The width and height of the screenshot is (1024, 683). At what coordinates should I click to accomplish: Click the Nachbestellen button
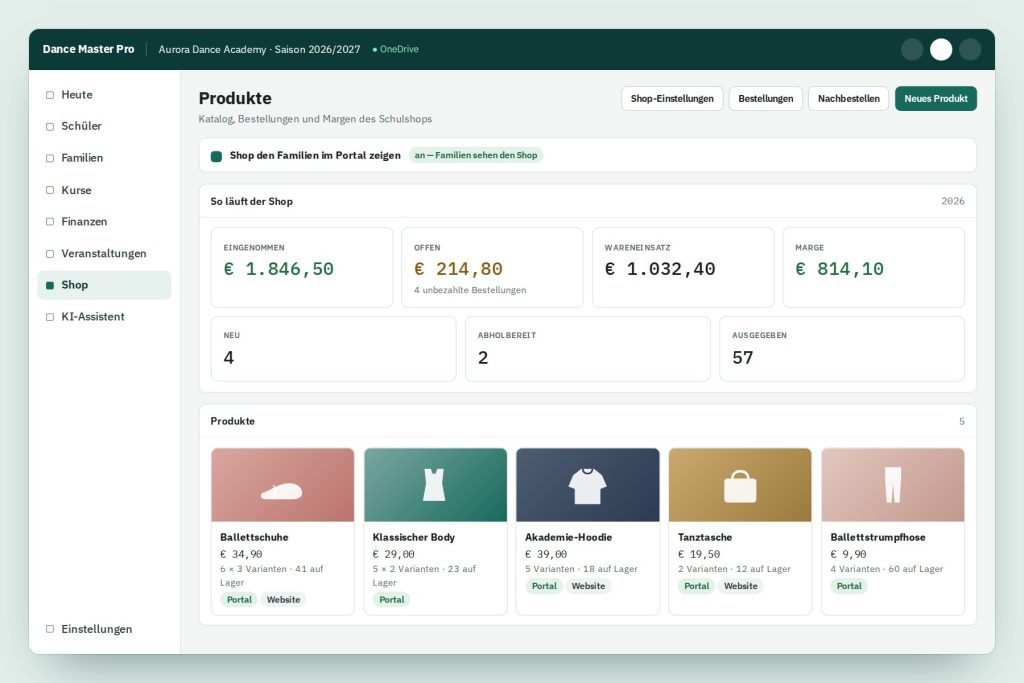848,99
